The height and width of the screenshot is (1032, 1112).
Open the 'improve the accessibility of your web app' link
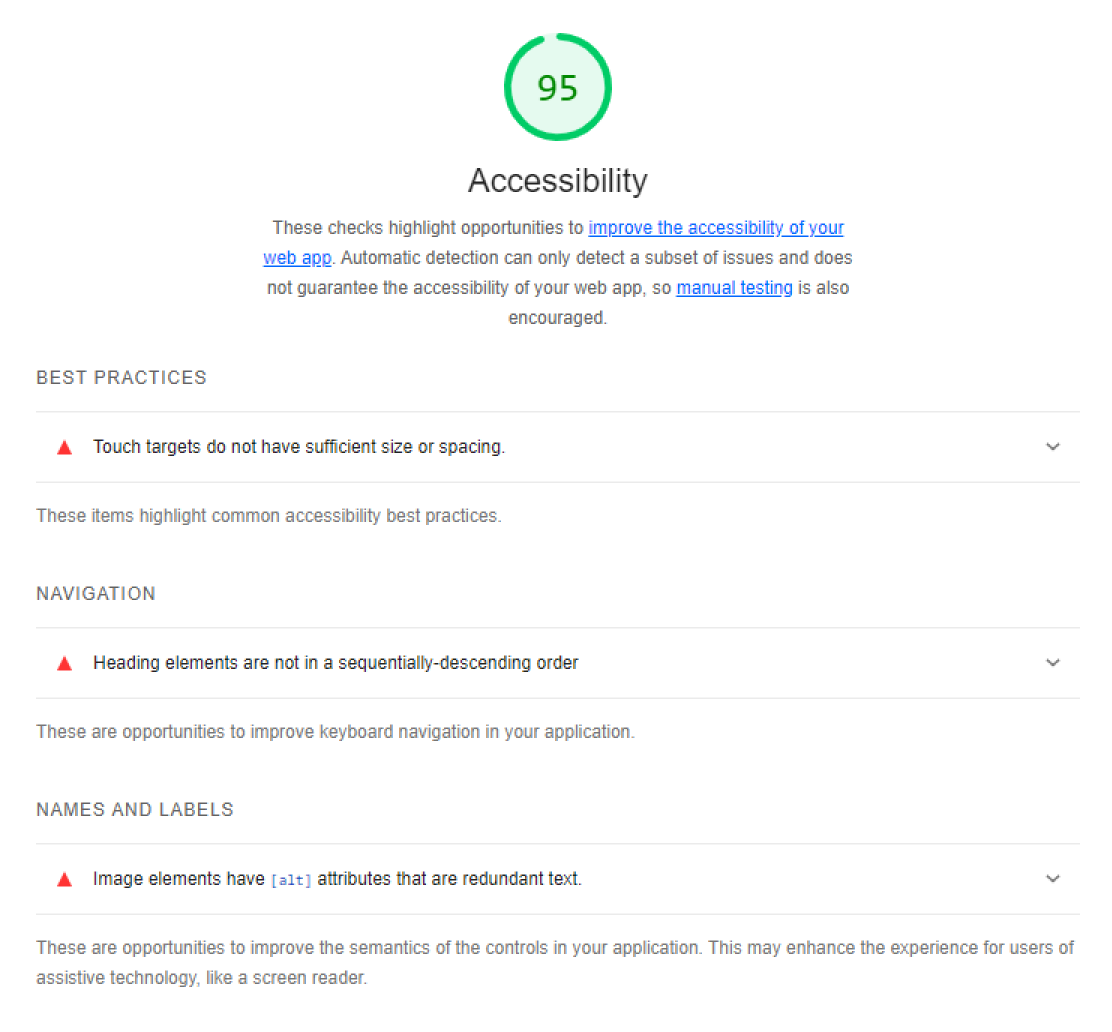coord(715,228)
